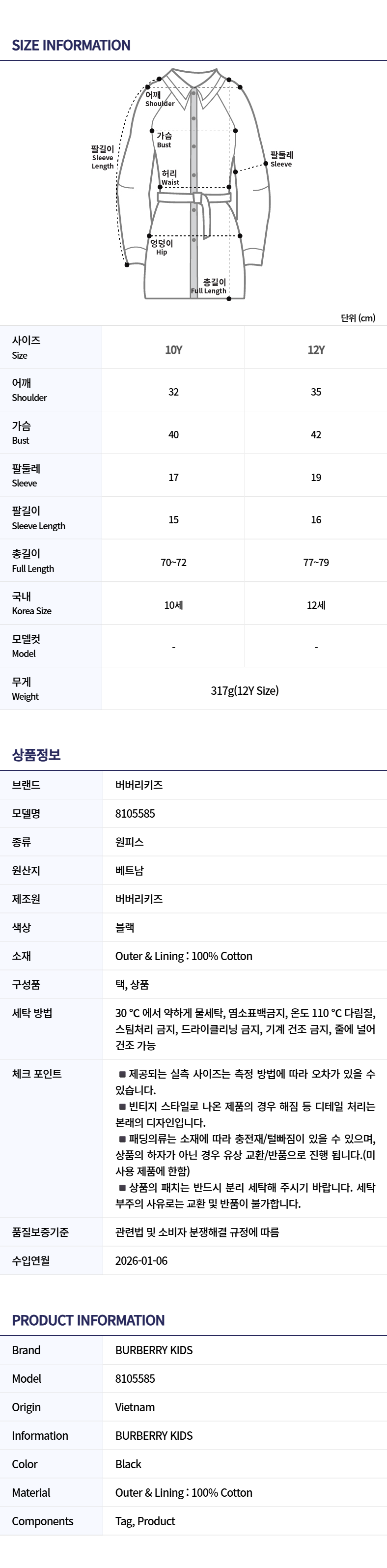
Task: Click the 317g(12Y Size) weight value
Action: pyautogui.click(x=245, y=690)
